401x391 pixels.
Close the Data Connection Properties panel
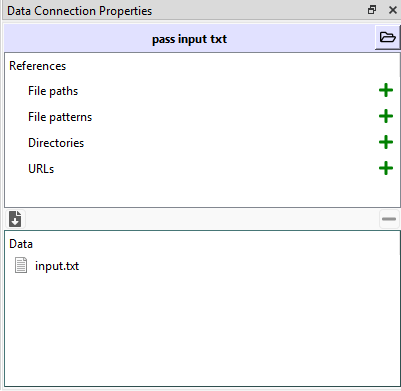393,10
